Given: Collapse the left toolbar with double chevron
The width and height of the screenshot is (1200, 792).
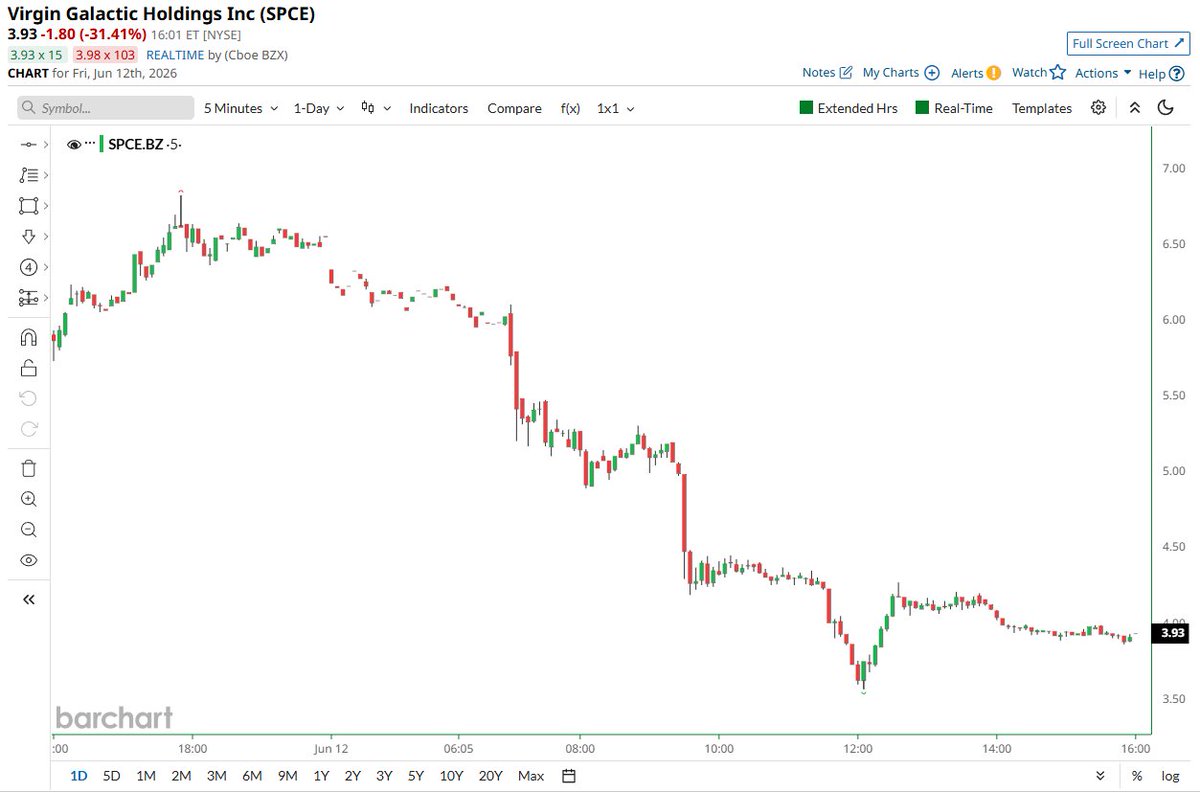Looking at the screenshot, I should [x=28, y=599].
